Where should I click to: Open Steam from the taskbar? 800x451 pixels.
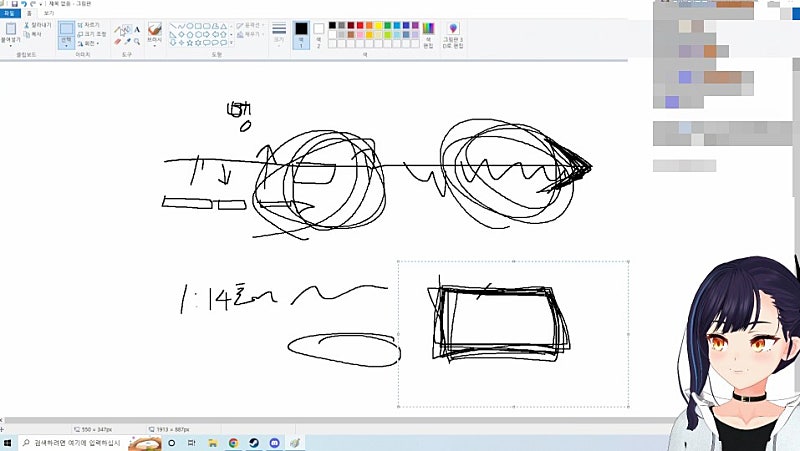click(254, 443)
